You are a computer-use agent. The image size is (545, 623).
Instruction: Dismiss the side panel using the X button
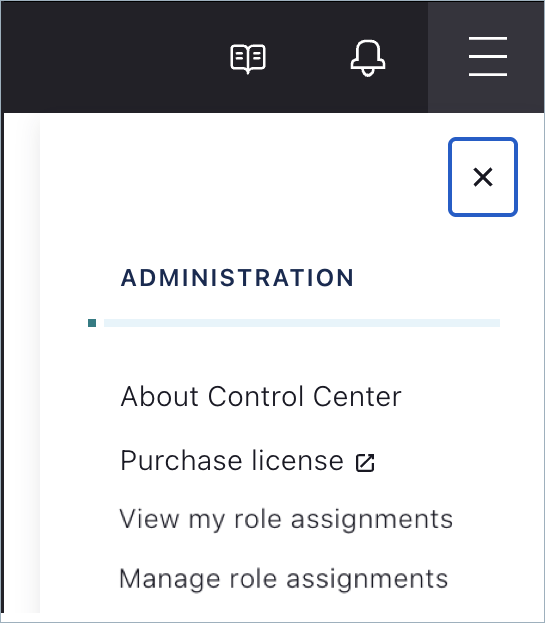483,177
